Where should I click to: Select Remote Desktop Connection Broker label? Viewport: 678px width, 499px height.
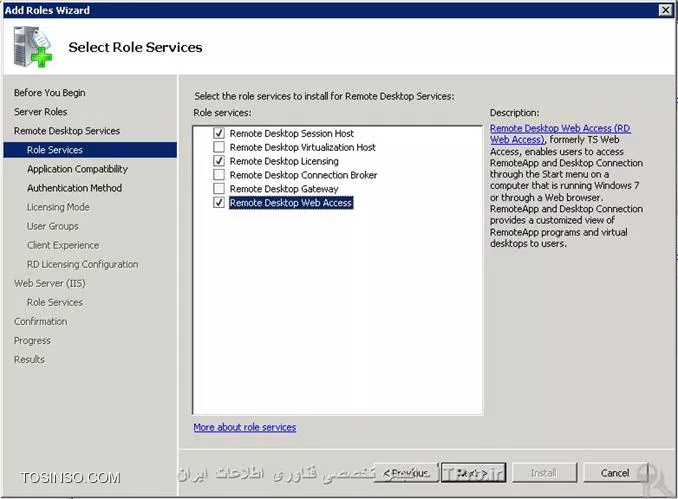click(304, 175)
